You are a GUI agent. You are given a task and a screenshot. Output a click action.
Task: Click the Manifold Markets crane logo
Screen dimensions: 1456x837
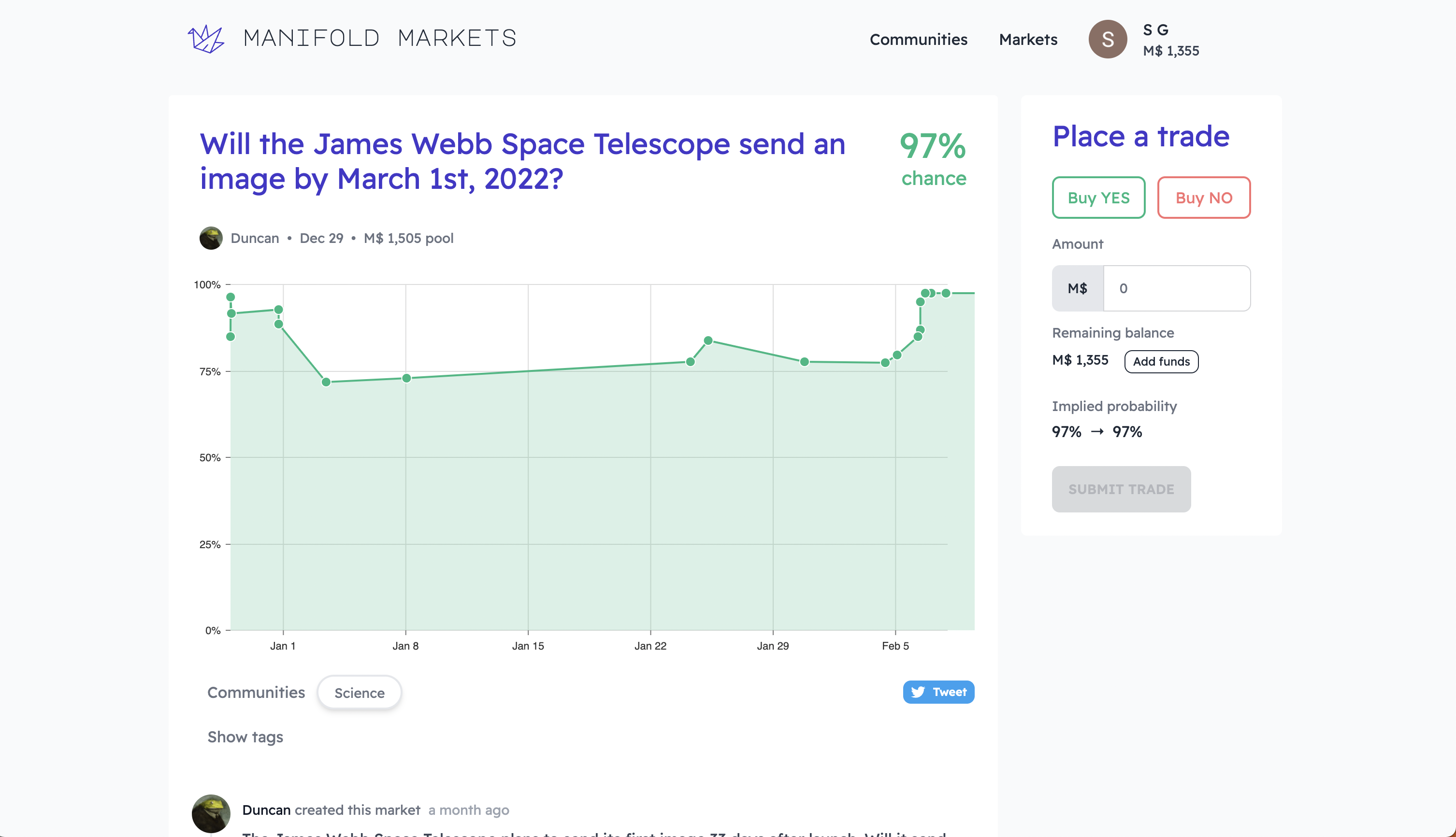(x=205, y=39)
